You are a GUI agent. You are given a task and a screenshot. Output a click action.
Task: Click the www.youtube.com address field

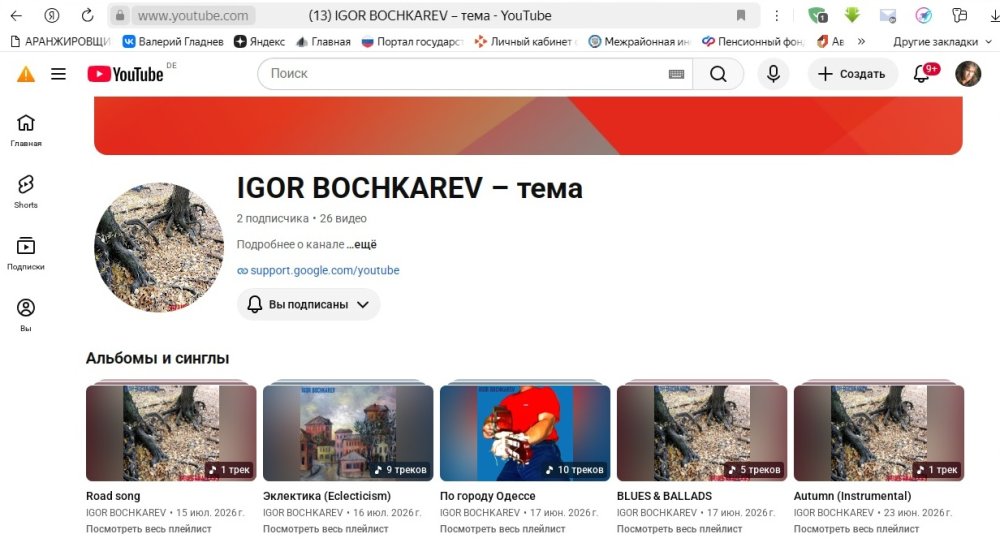(193, 15)
